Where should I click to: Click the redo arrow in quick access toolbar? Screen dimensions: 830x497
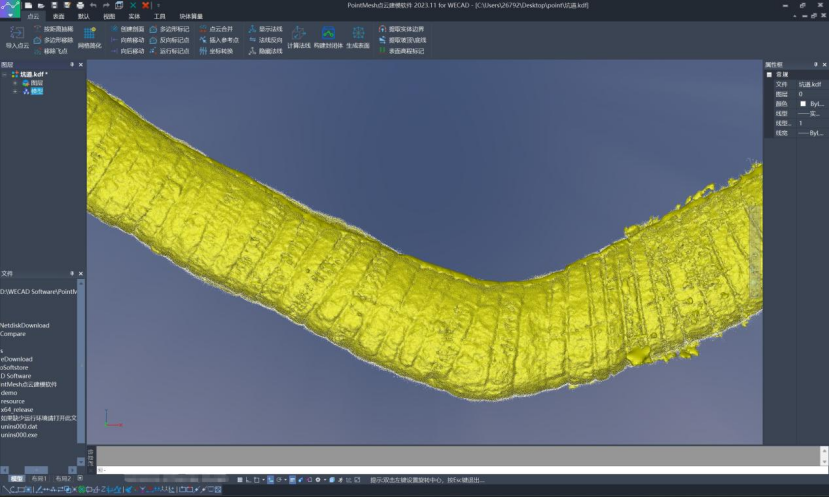106,5
